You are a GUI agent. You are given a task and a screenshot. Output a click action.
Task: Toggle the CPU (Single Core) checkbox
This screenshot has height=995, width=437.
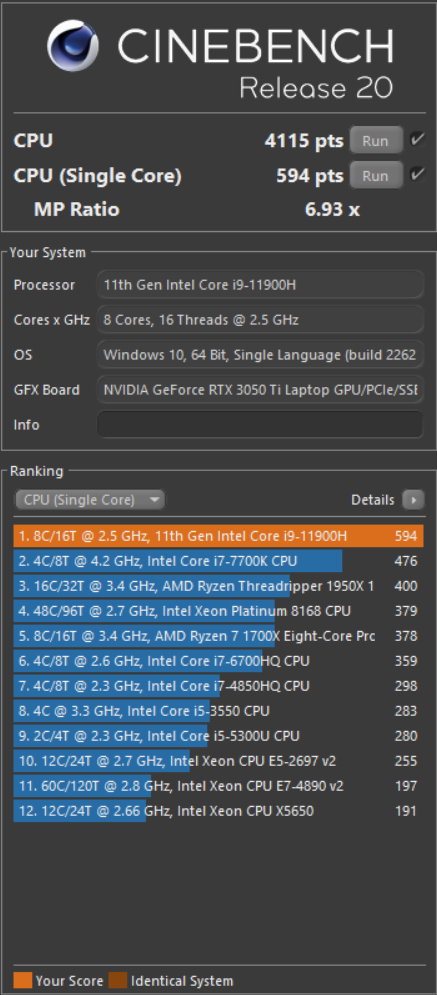(x=417, y=175)
